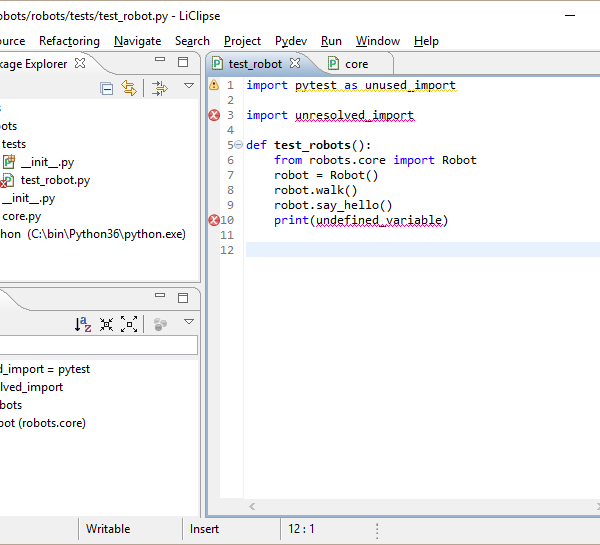Minimize the Outline panel

pos(160,295)
